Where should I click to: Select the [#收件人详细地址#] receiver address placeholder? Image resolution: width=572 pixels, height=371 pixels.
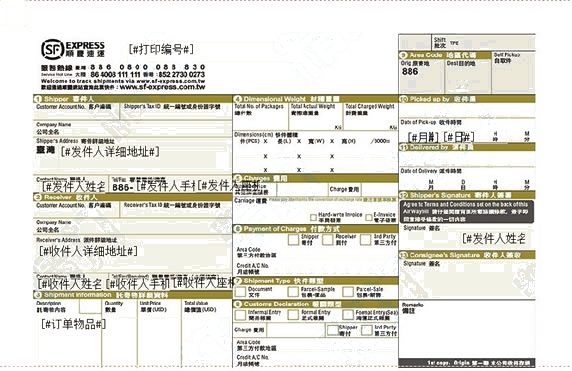click(88, 251)
